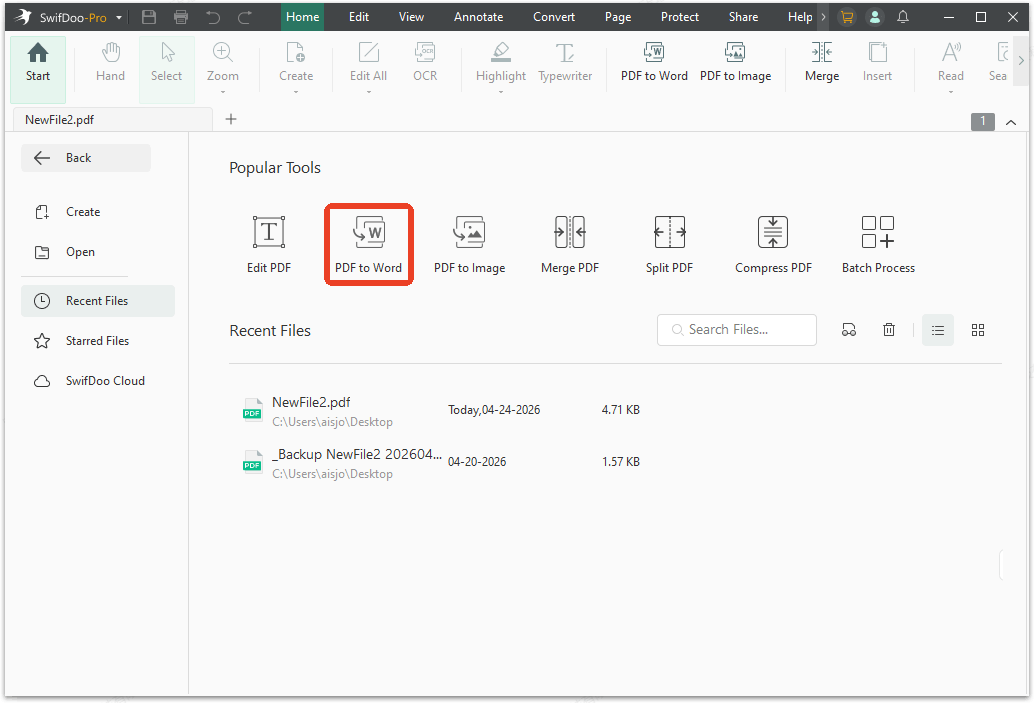Image resolution: width=1034 pixels, height=703 pixels.
Task: Click the Search Files input box
Action: [736, 329]
